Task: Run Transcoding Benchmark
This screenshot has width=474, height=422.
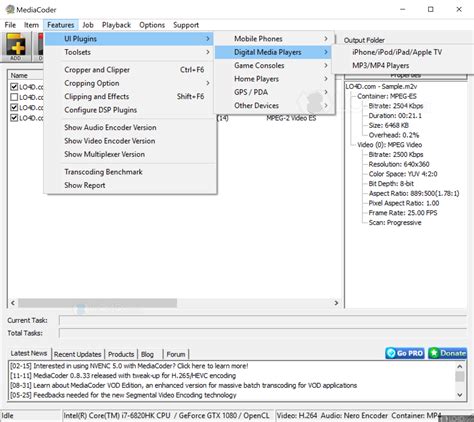Action: point(129,172)
